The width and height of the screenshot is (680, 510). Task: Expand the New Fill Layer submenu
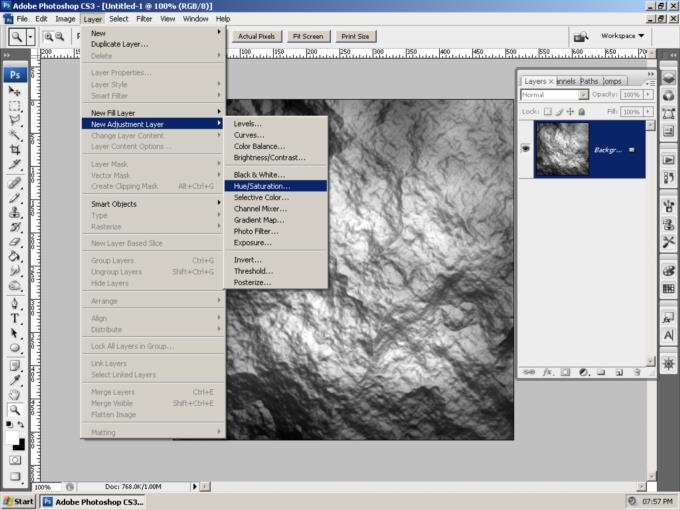click(x=154, y=113)
